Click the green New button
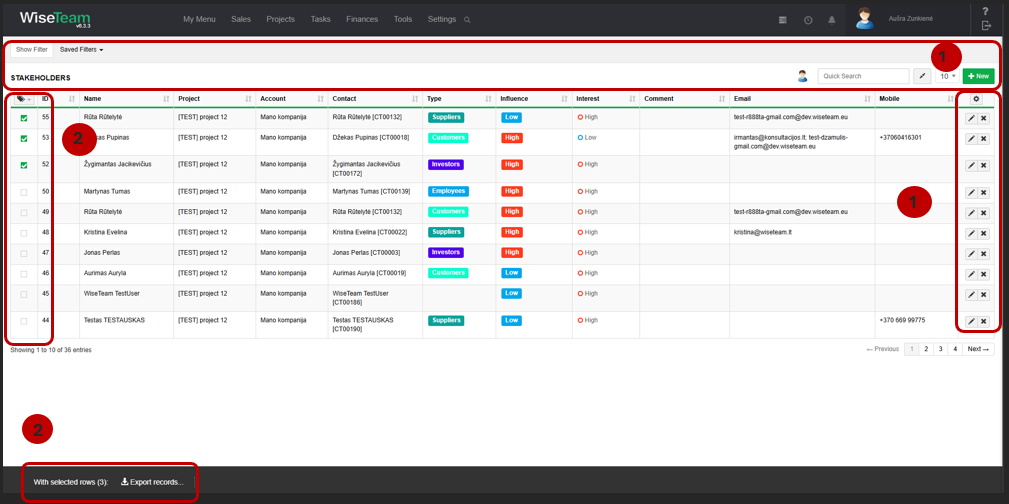1009x504 pixels. 978,76
